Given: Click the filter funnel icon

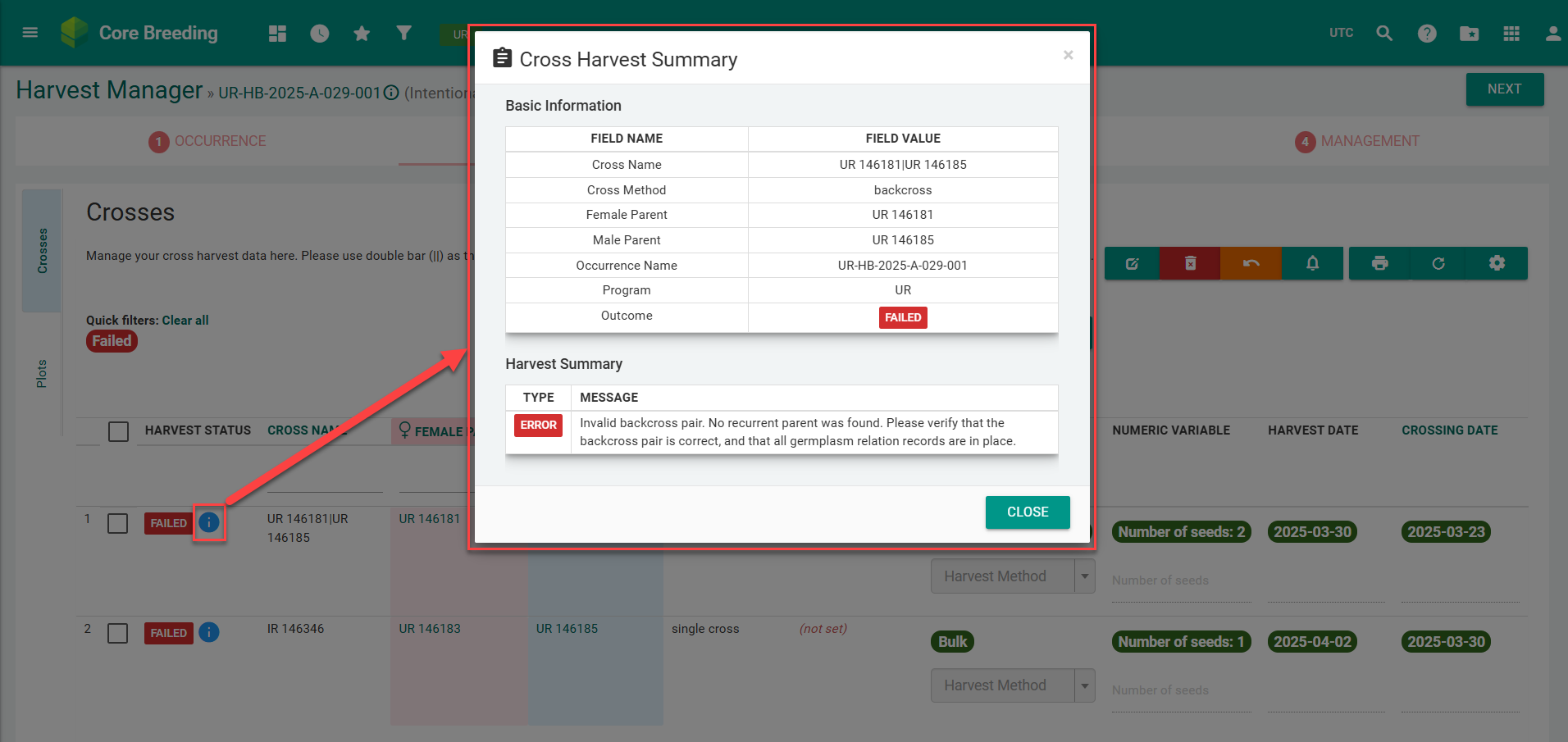Looking at the screenshot, I should [403, 34].
